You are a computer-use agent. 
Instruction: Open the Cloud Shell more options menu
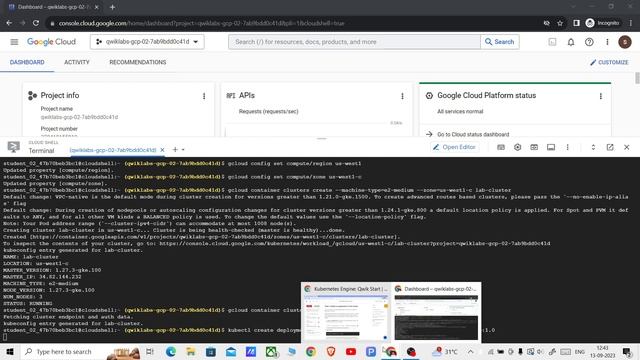coord(567,147)
